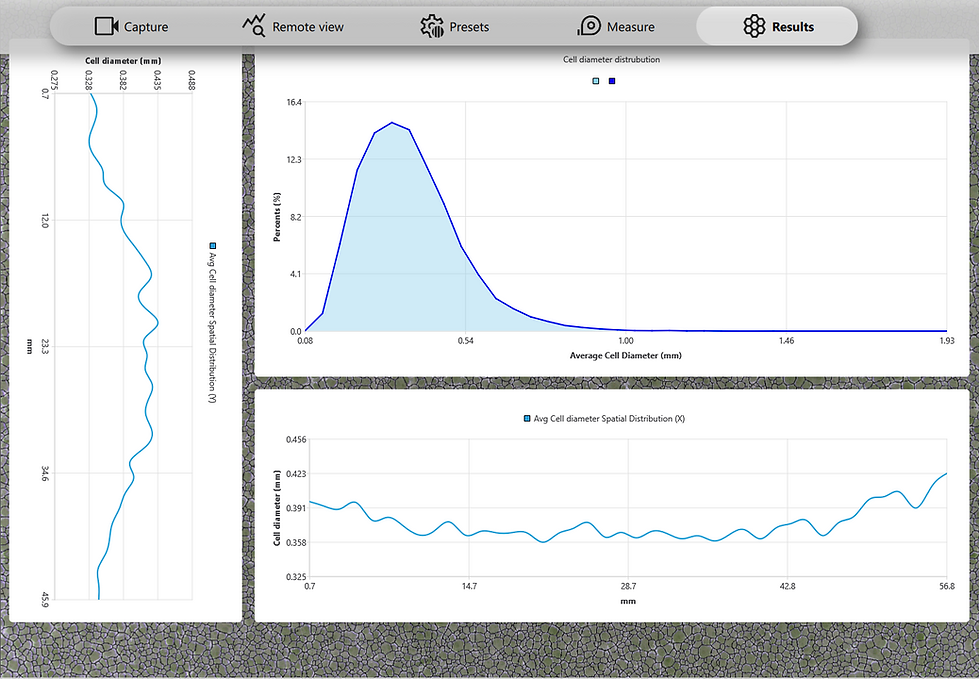Click the 28.7 mm axis tick

[628, 586]
